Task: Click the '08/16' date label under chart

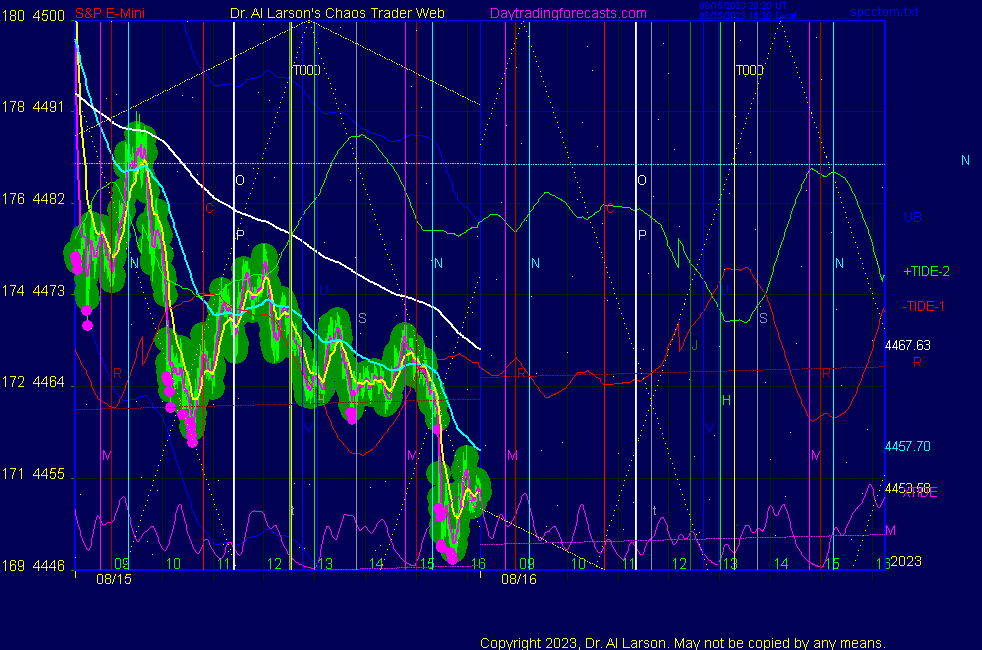Action: [519, 579]
